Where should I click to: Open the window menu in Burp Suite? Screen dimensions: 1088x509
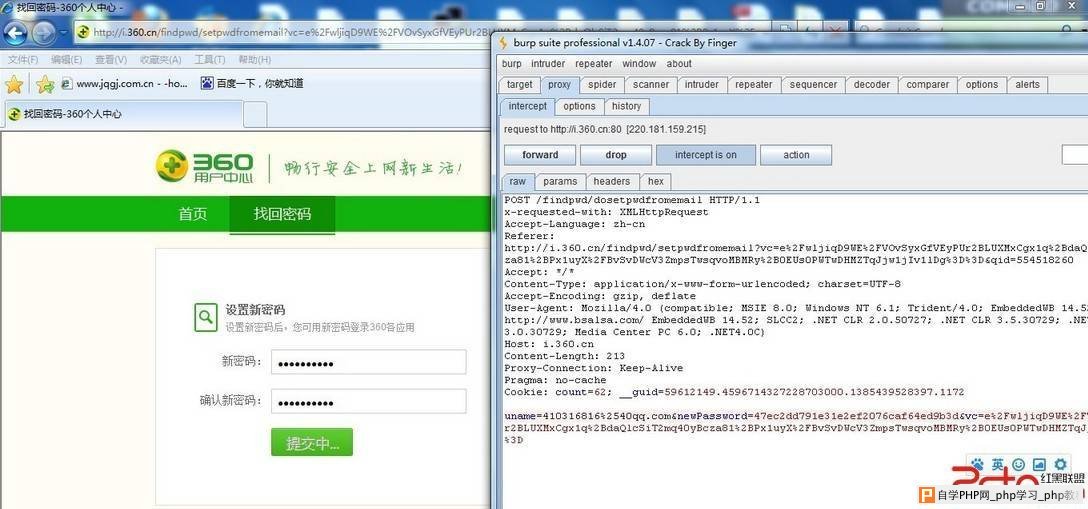click(x=639, y=64)
